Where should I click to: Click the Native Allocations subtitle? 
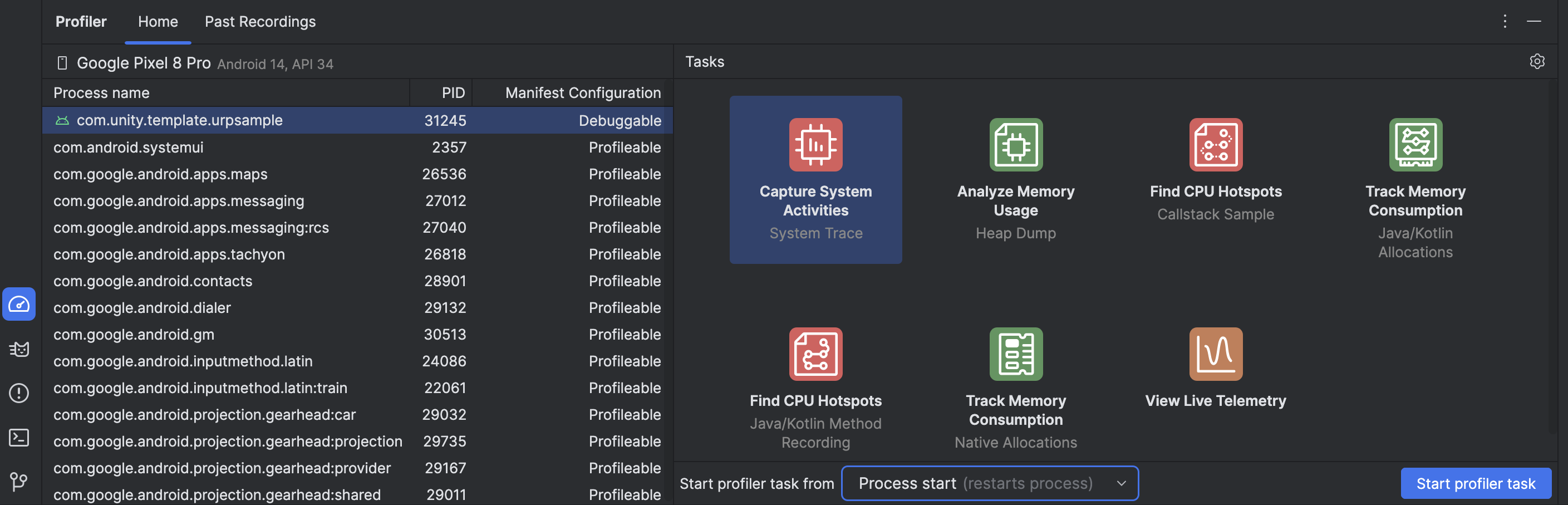pyautogui.click(x=1016, y=442)
